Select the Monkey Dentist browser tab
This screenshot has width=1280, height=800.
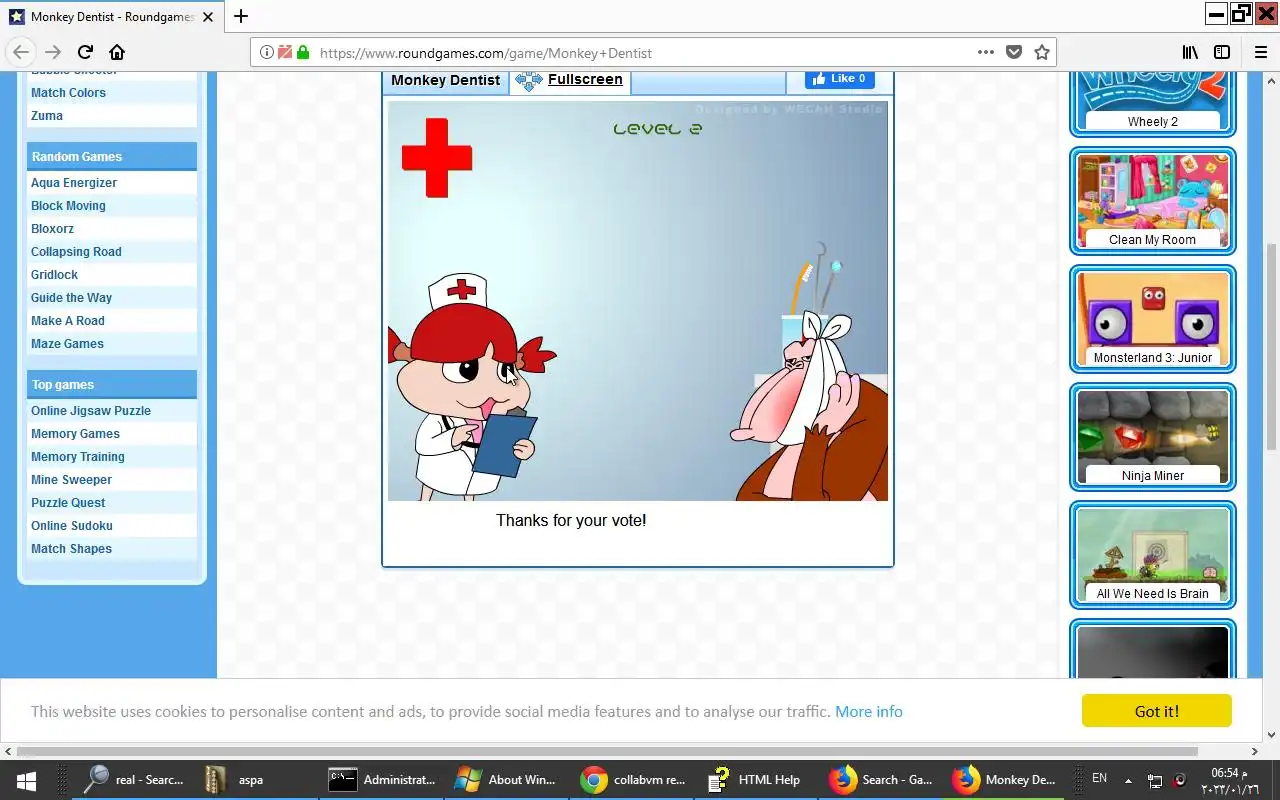tap(110, 16)
